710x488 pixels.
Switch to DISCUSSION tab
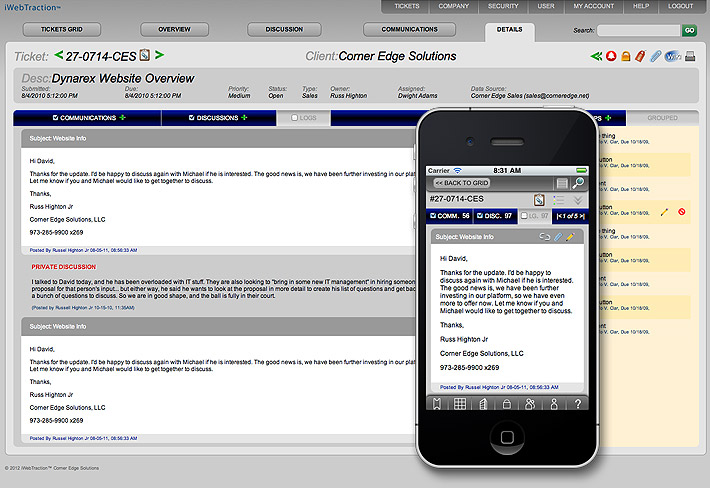pyautogui.click(x=284, y=29)
